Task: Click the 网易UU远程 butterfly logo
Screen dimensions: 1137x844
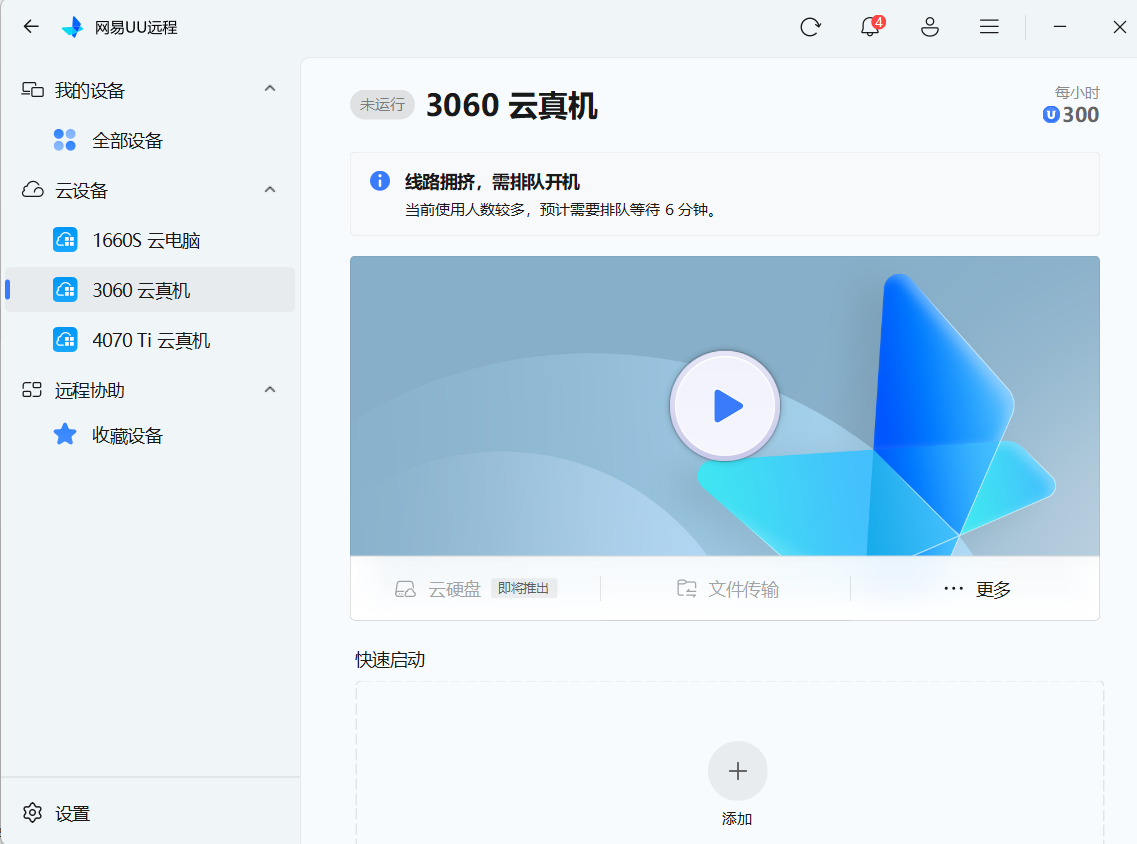Action: pyautogui.click(x=73, y=27)
